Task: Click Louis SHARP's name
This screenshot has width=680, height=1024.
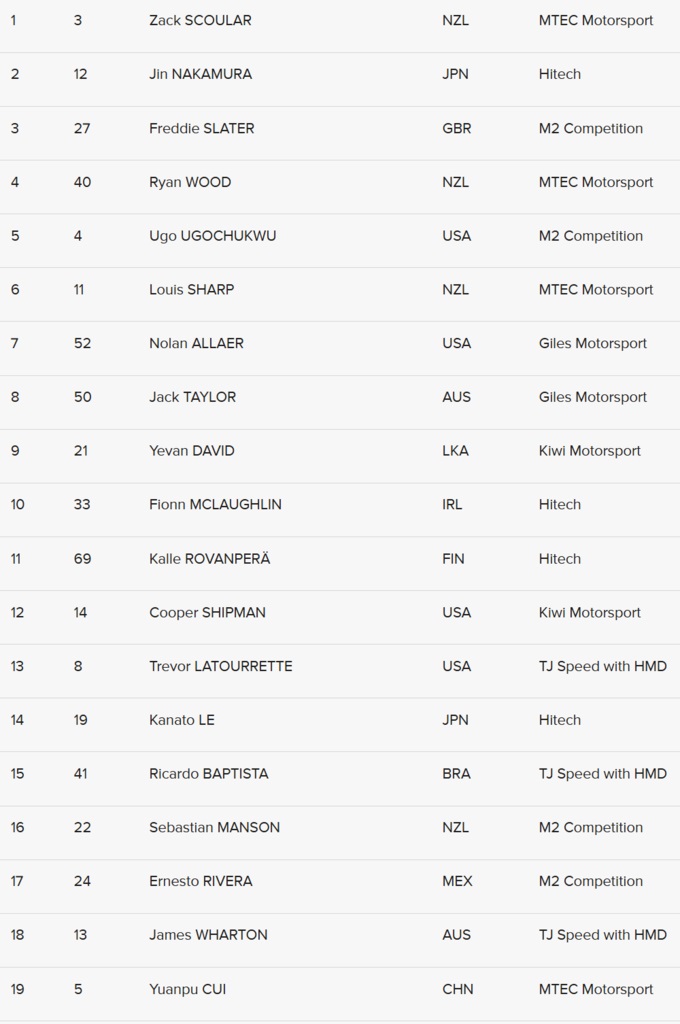Action: pos(191,290)
